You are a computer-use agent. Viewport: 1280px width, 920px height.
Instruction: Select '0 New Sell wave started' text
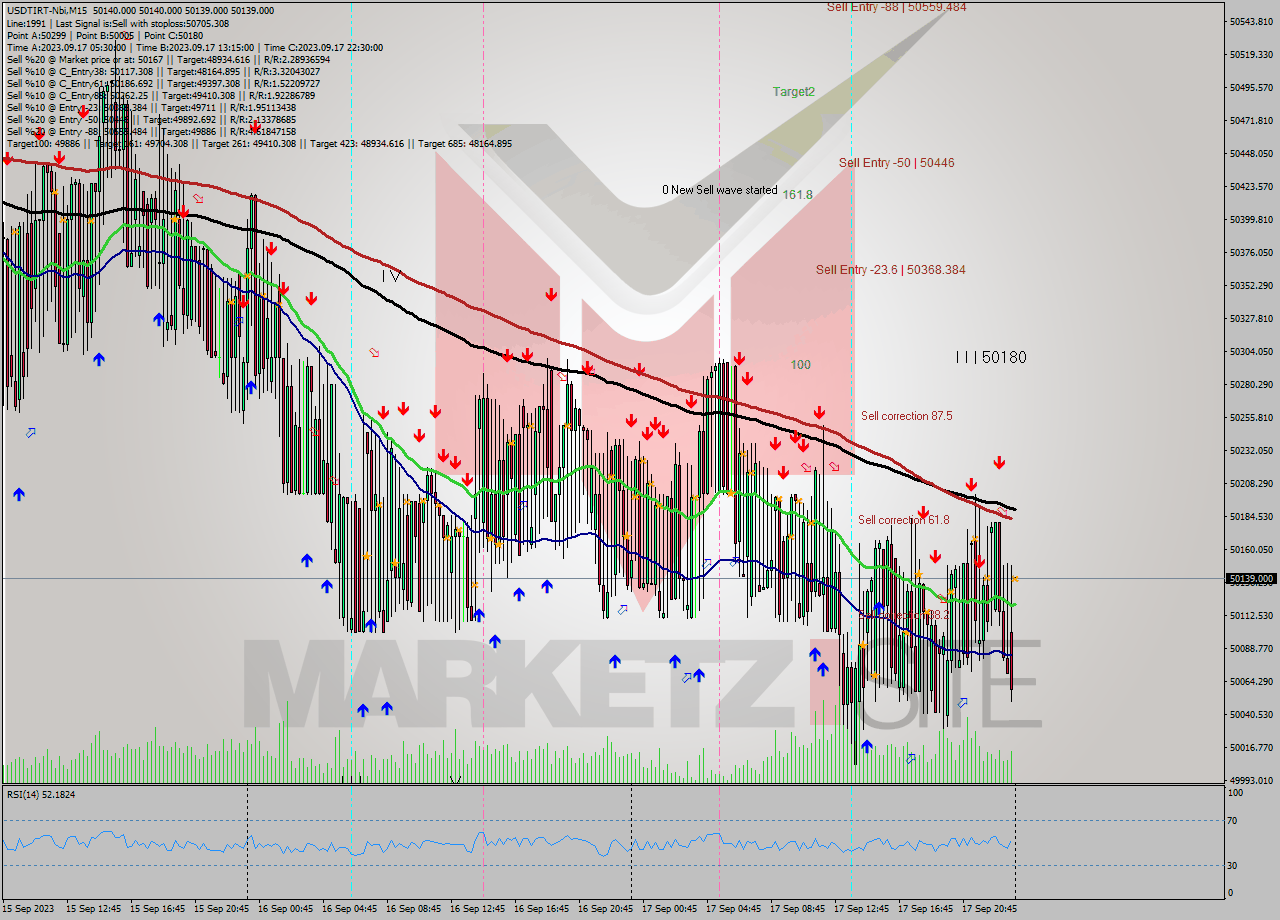click(x=719, y=190)
